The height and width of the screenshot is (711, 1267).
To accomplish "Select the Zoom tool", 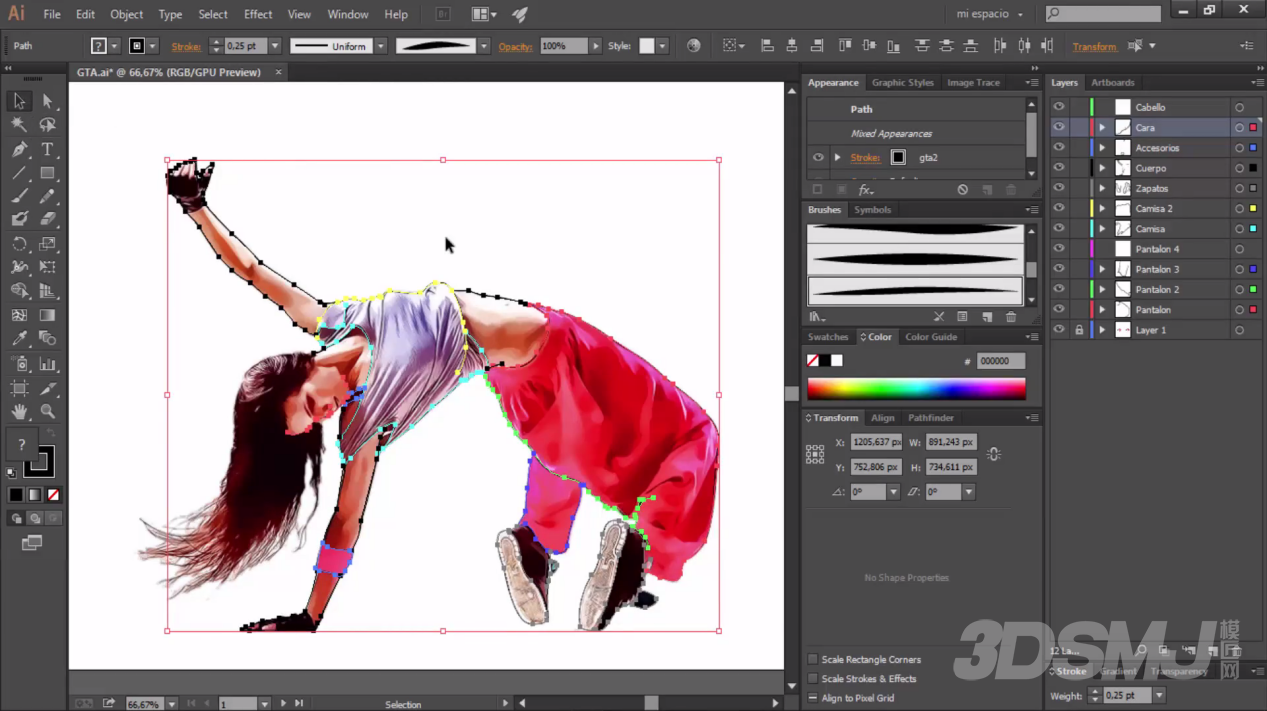I will pos(47,412).
